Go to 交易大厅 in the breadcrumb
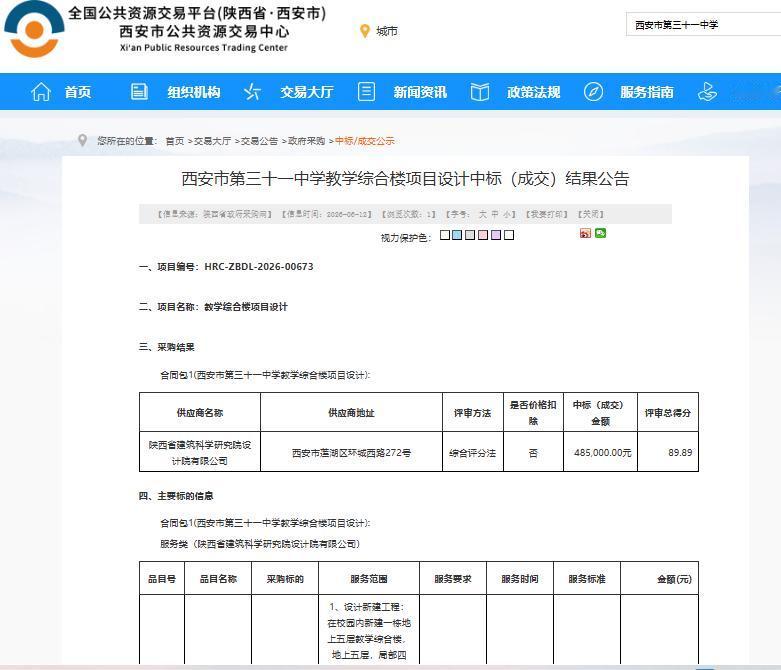 (x=212, y=141)
